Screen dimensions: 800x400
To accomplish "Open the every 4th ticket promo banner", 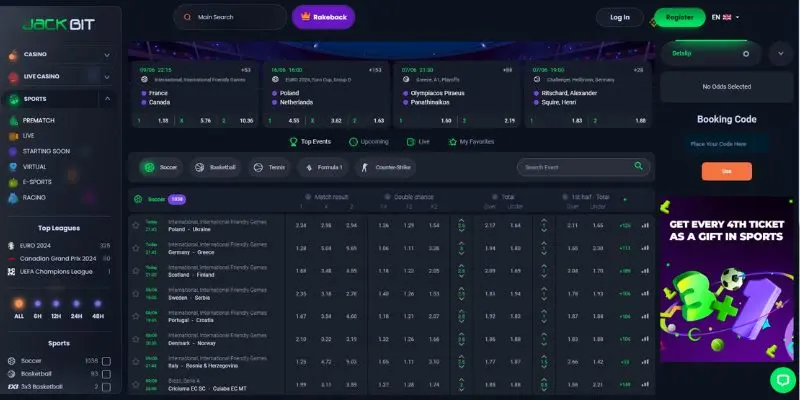I will pyautogui.click(x=727, y=280).
